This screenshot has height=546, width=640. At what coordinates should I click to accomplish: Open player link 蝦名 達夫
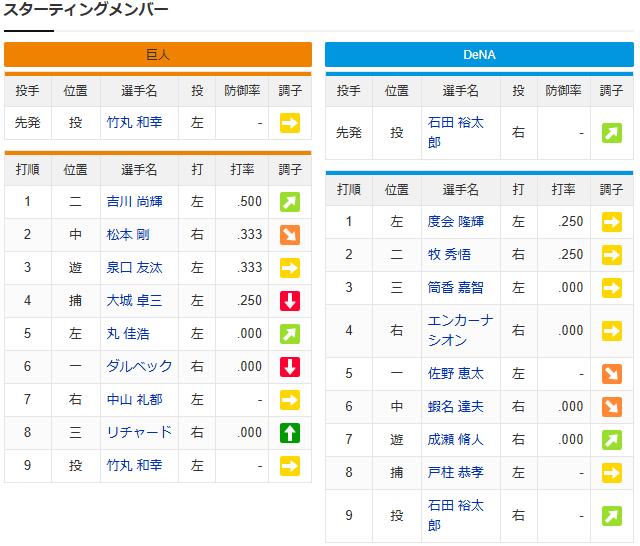pos(456,407)
